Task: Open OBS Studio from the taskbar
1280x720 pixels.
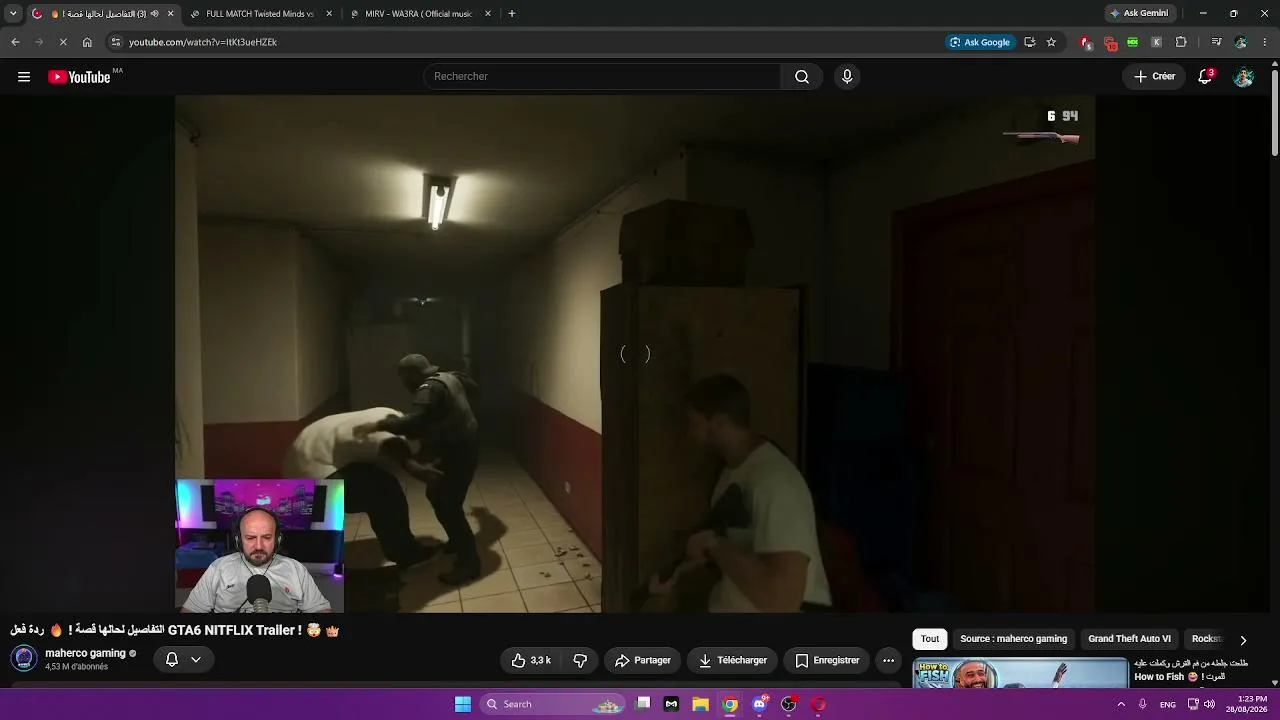Action: coord(789,704)
